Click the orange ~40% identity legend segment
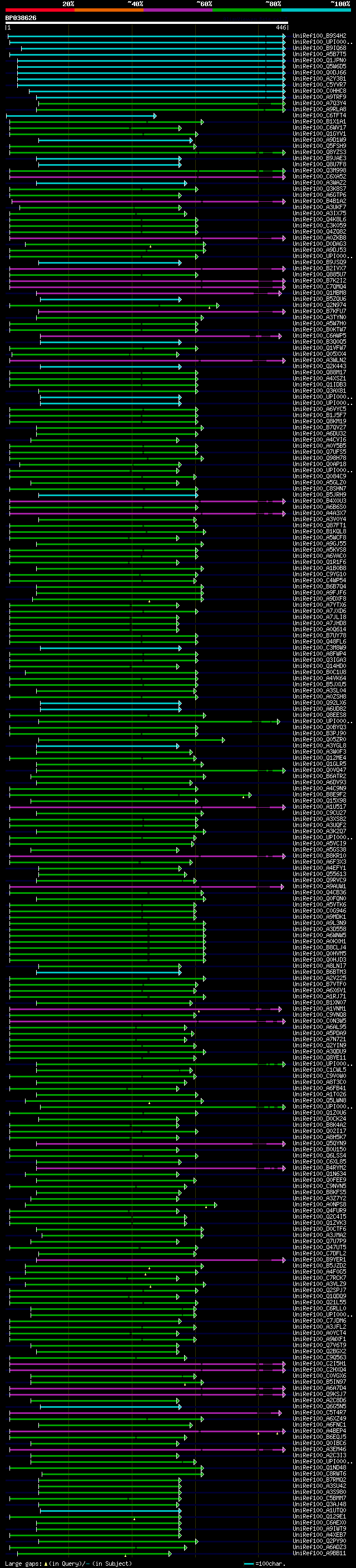Image resolution: width=356 pixels, height=1568 pixels. (x=109, y=10)
